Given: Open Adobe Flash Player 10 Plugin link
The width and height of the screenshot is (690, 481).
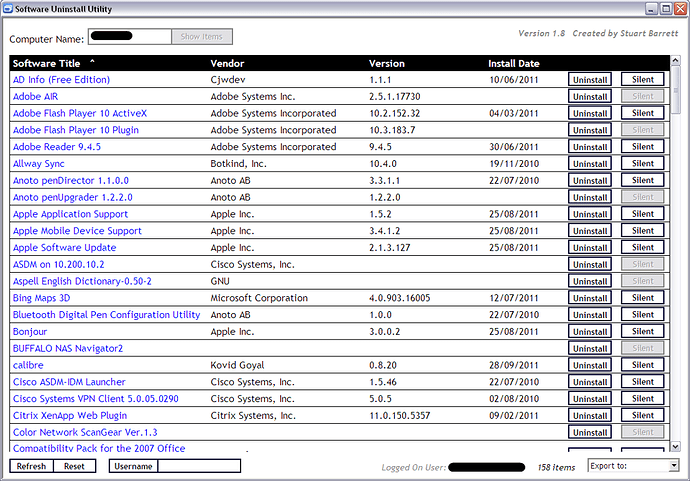Looking at the screenshot, I should (76, 130).
